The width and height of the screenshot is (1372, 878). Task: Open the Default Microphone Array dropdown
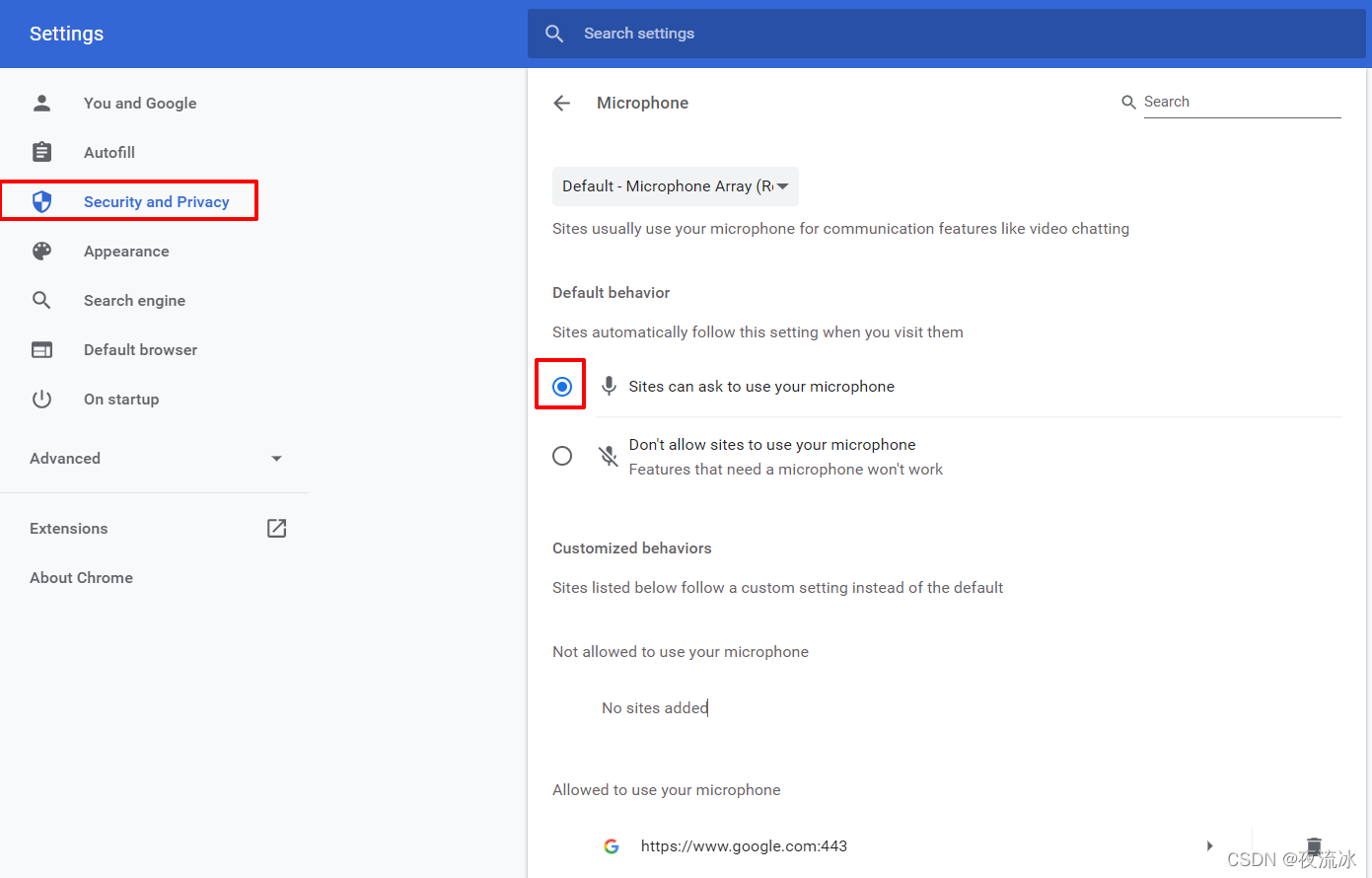coord(676,186)
